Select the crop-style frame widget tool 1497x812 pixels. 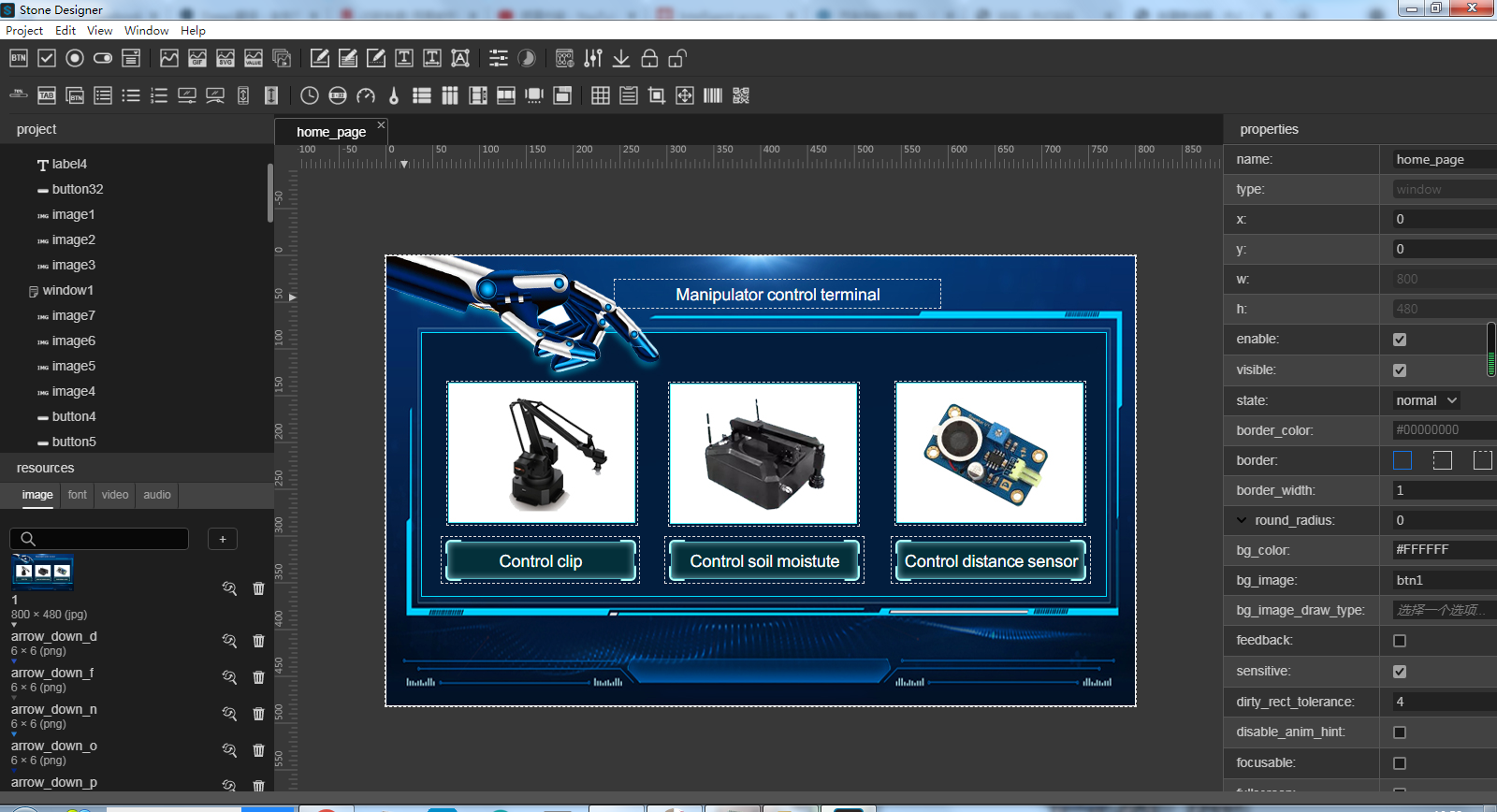(657, 95)
